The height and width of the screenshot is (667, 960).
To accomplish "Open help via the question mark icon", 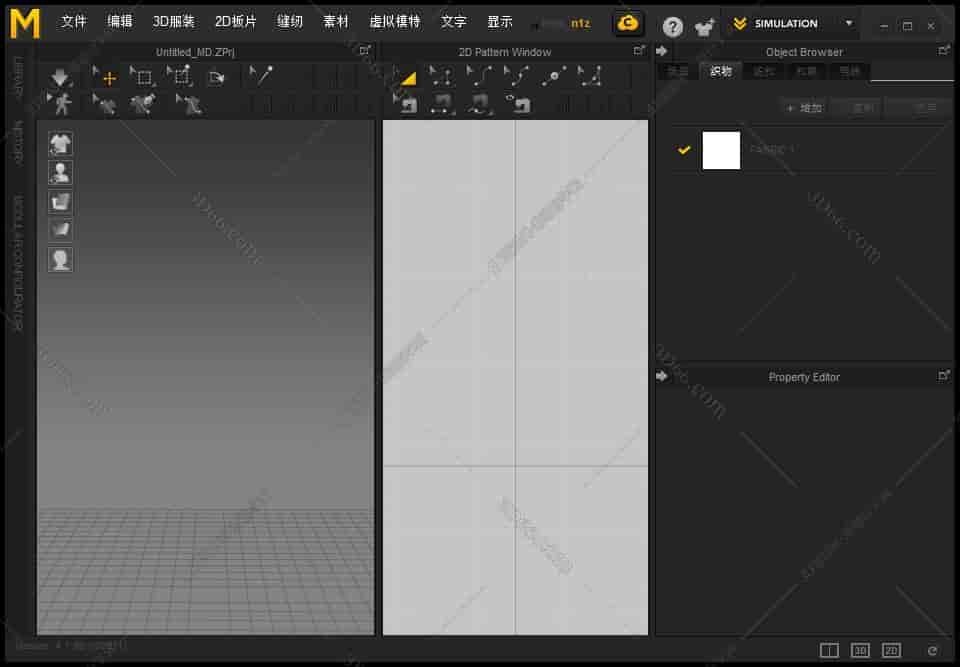I will coord(673,26).
